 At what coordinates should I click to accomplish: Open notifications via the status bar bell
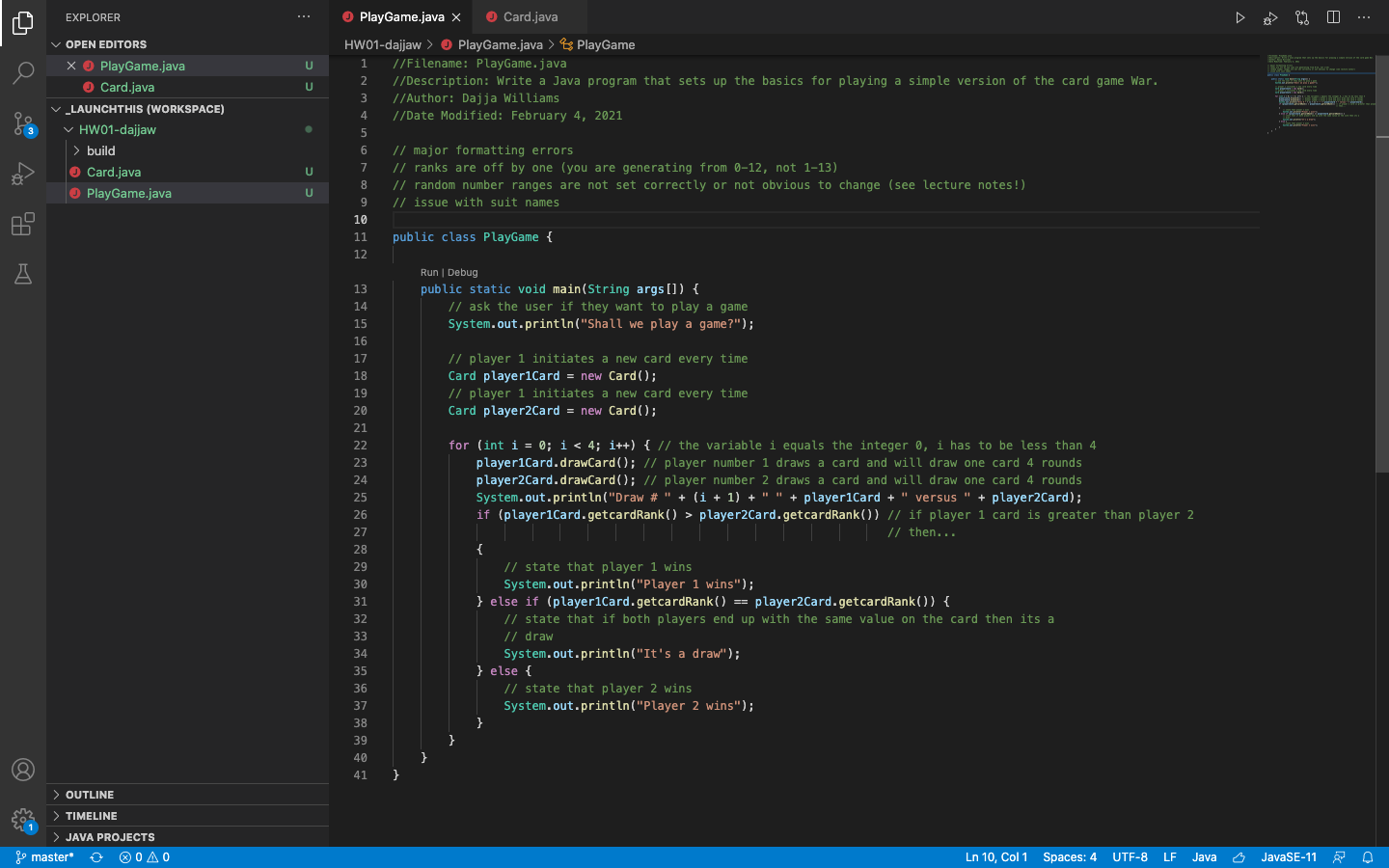point(1368,856)
